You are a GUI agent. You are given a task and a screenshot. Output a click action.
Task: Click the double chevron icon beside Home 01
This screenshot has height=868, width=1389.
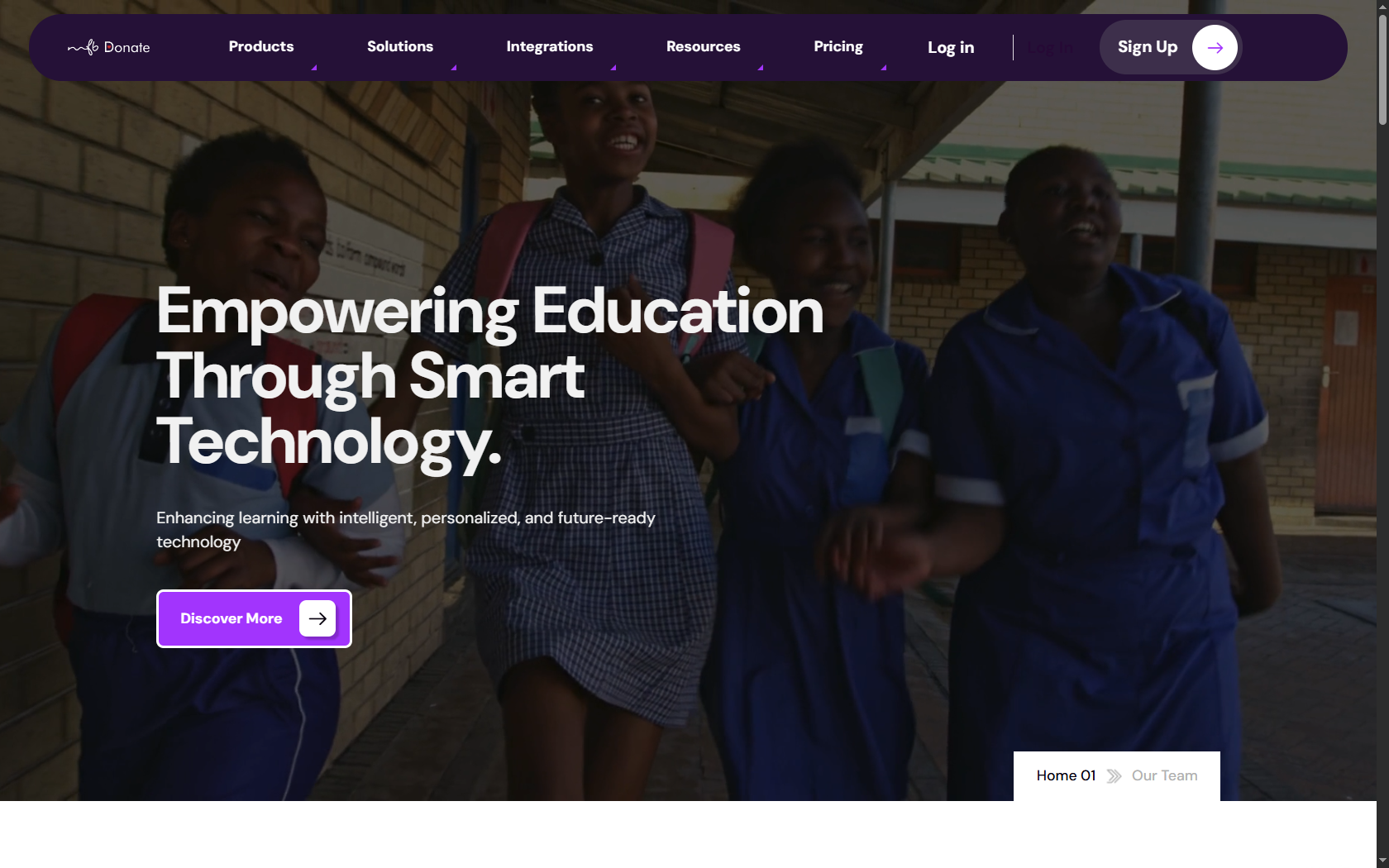point(1114,776)
